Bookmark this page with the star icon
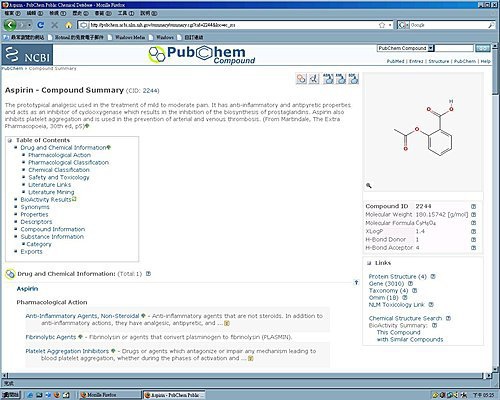500x400 pixels. [382, 25]
